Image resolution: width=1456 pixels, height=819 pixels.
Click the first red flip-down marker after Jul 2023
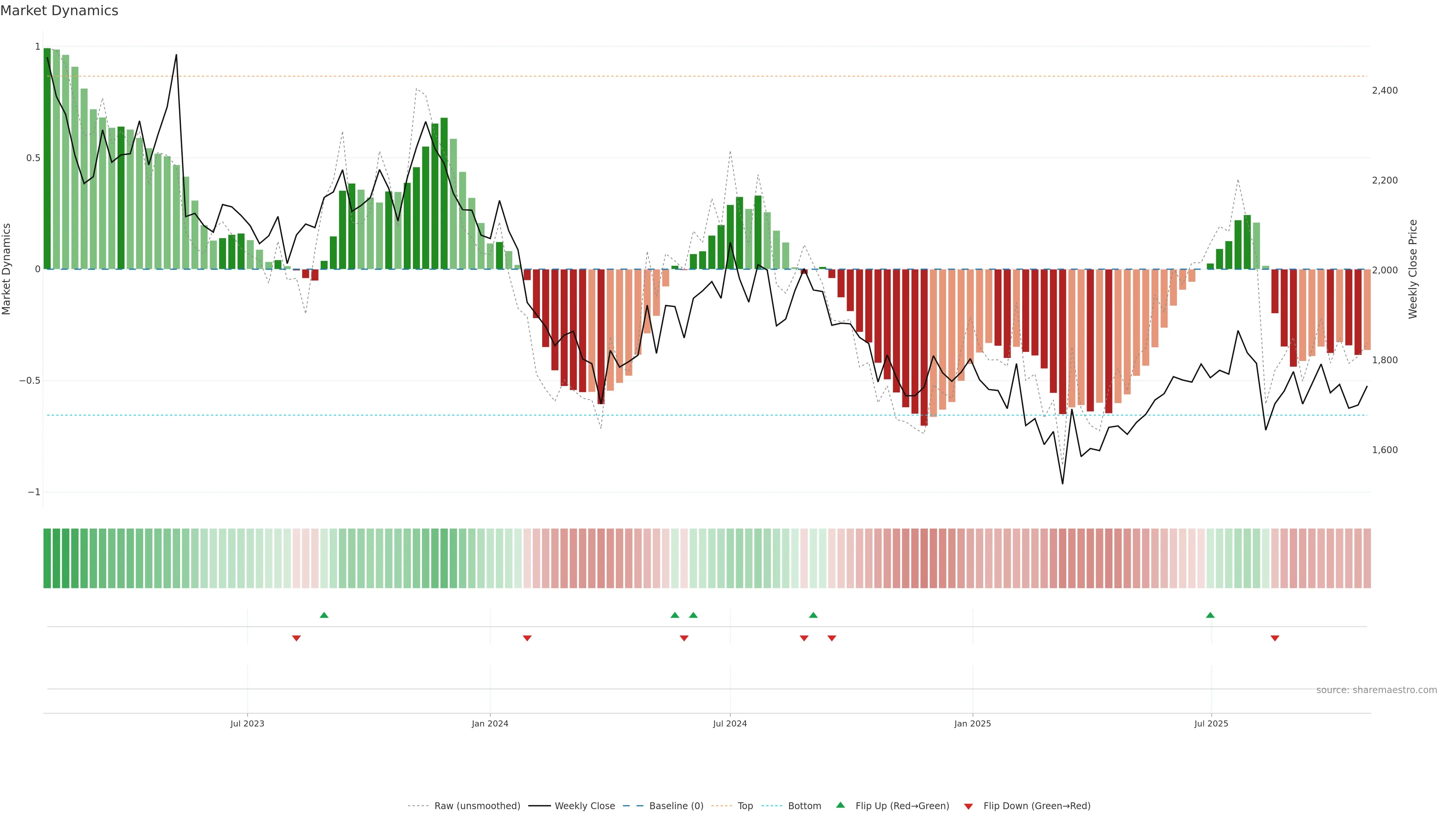point(296,638)
